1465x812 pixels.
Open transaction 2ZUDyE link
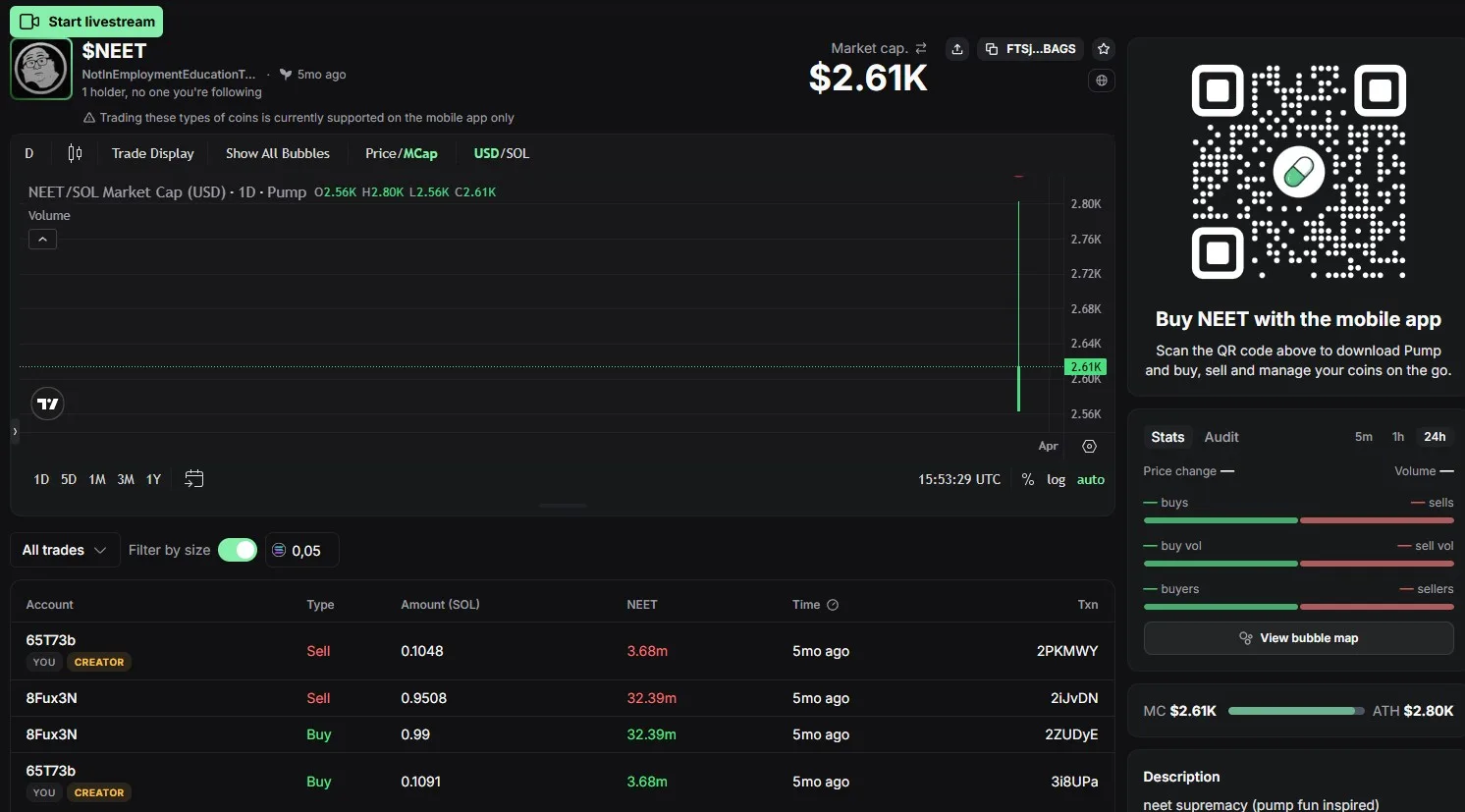pos(1071,734)
